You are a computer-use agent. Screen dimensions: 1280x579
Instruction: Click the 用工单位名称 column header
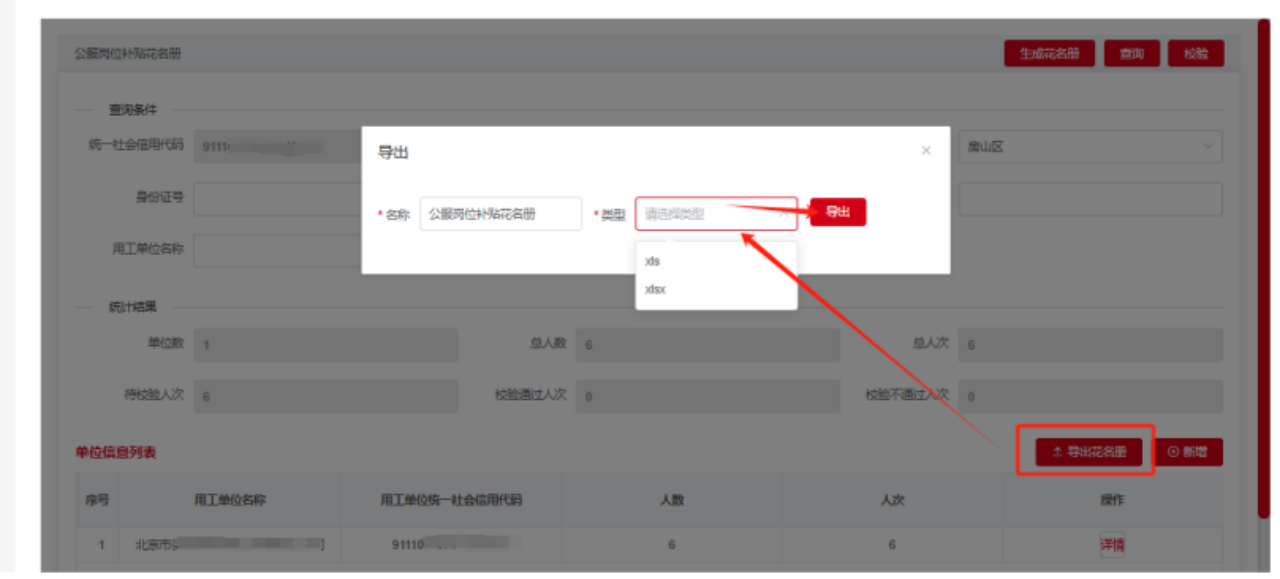click(229, 500)
